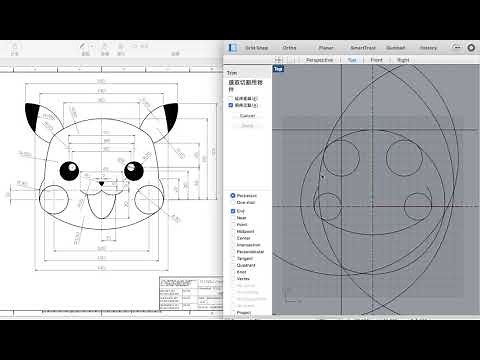This screenshot has height=360, width=480.
Task: Toggle the left sidebar icon in Rhino toolbar
Action: pos(232,48)
